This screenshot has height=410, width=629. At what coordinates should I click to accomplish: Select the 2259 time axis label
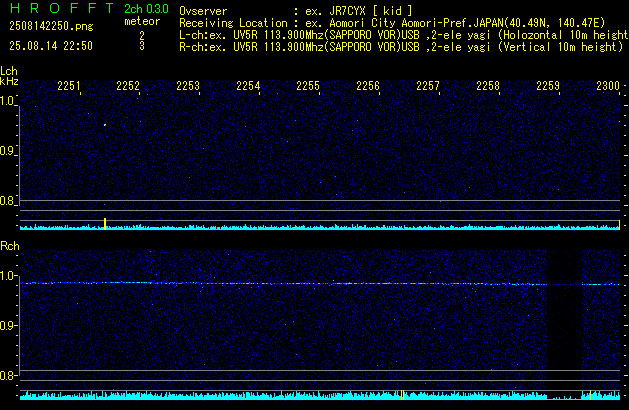(x=548, y=85)
